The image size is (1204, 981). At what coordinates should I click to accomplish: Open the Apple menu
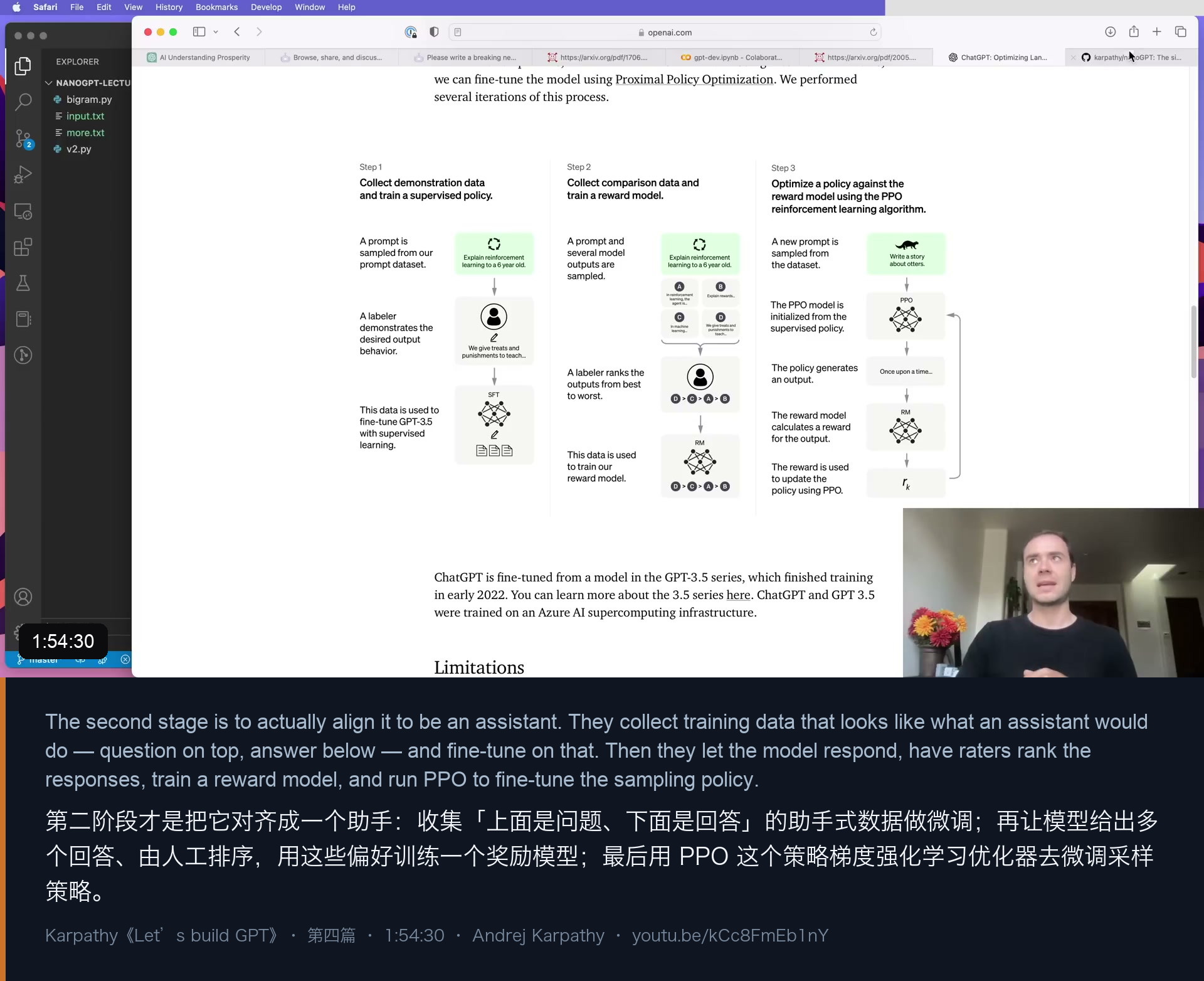(x=16, y=7)
